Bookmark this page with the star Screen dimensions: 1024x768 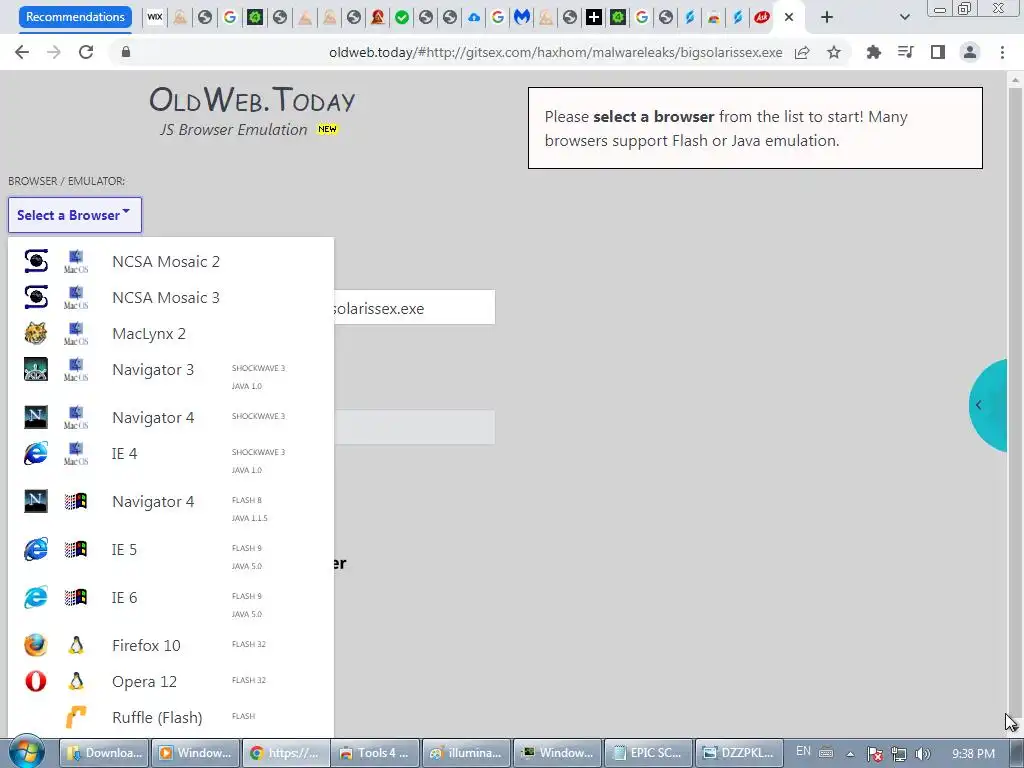pos(834,52)
